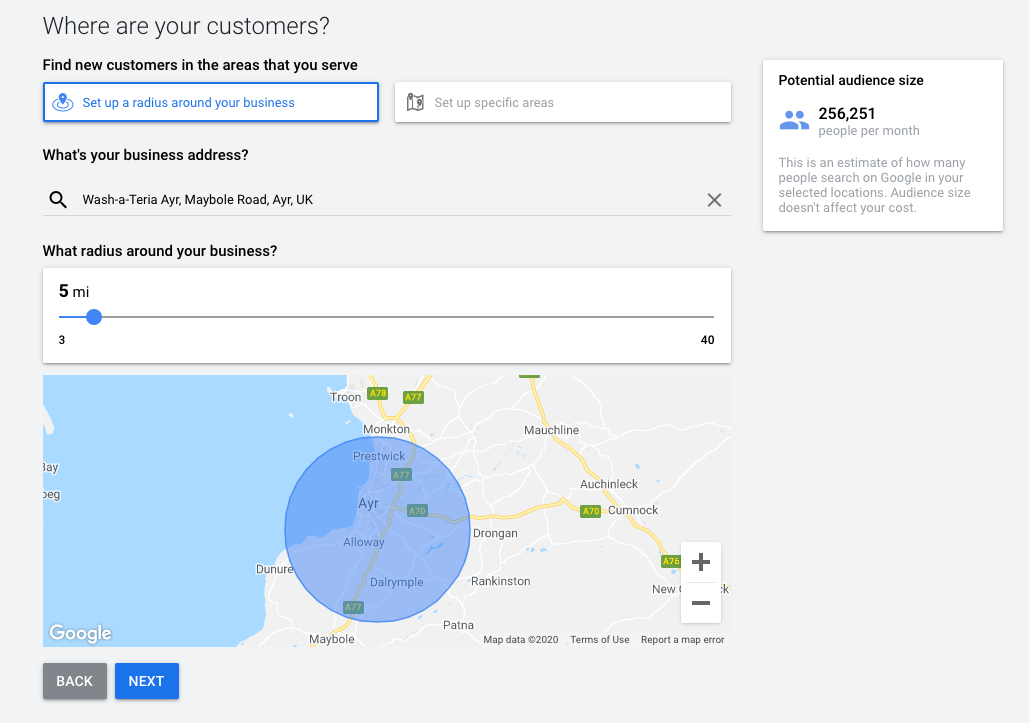This screenshot has height=723, width=1029.
Task: Click the Cumnock label on the map
Action: 633,510
